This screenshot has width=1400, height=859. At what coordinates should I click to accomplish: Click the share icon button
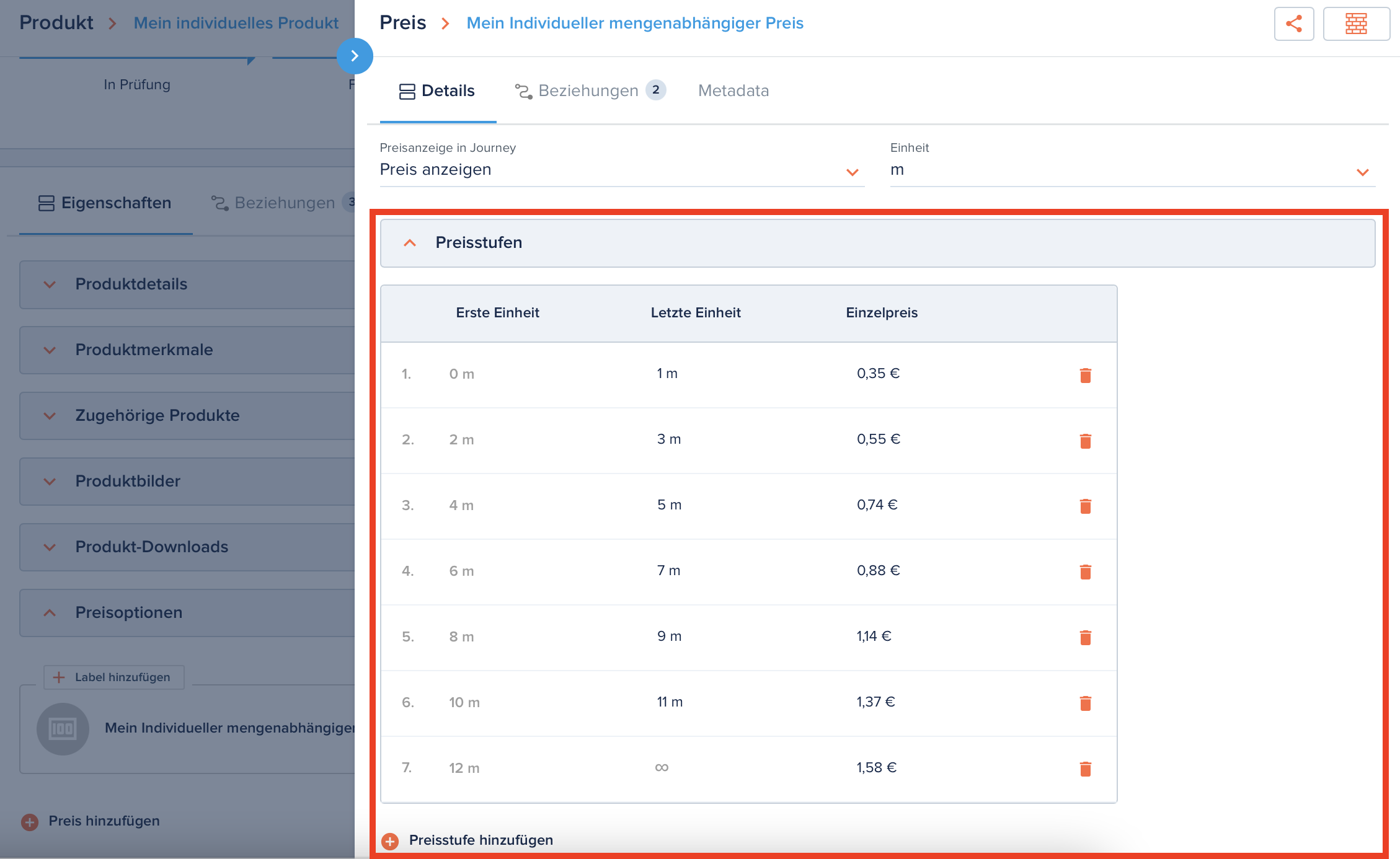coord(1293,24)
